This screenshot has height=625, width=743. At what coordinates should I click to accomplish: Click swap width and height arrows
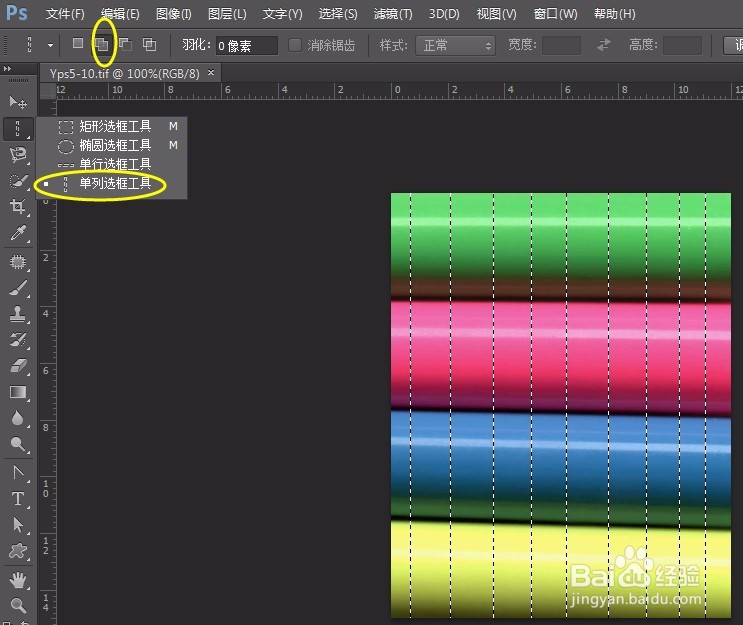click(604, 45)
